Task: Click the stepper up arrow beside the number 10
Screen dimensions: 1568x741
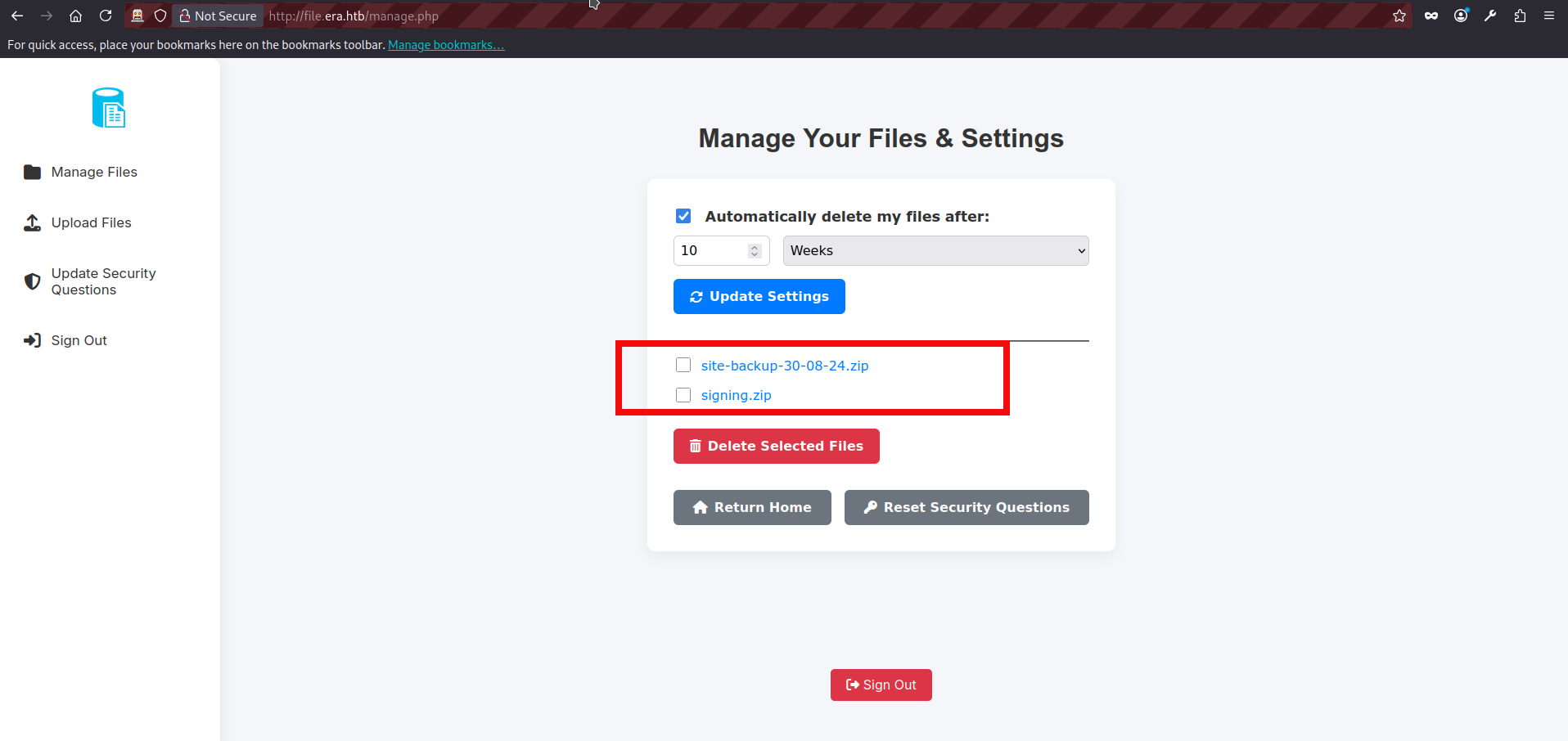Action: [x=755, y=245]
